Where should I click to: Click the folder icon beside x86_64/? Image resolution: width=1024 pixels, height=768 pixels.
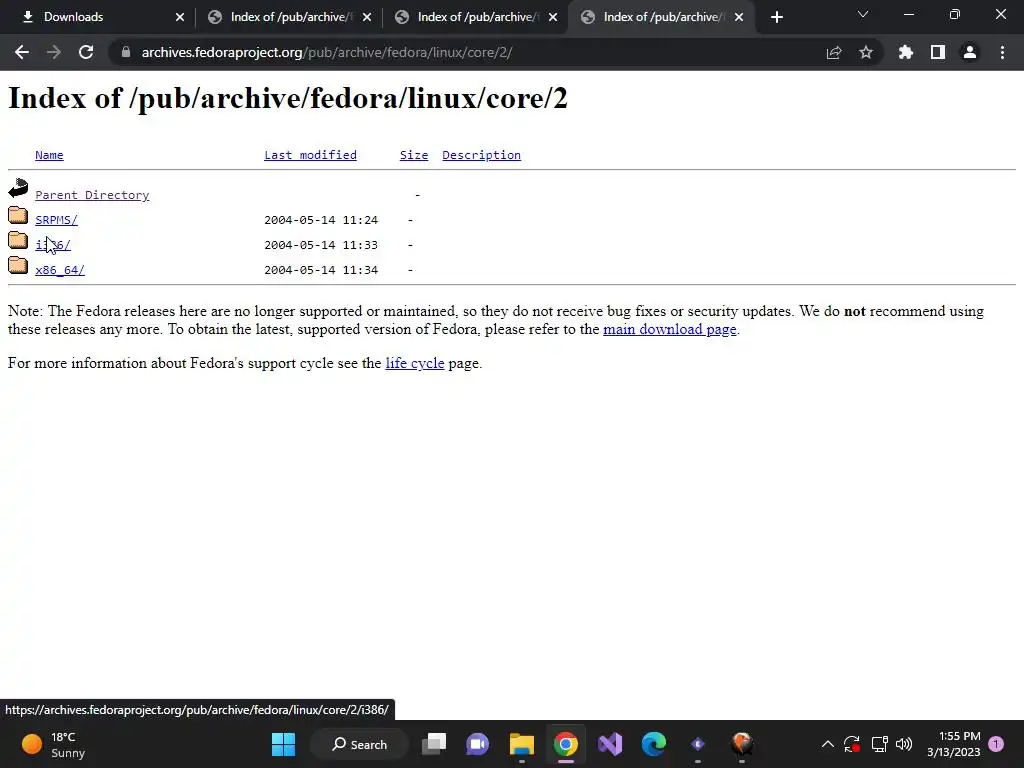tap(18, 265)
